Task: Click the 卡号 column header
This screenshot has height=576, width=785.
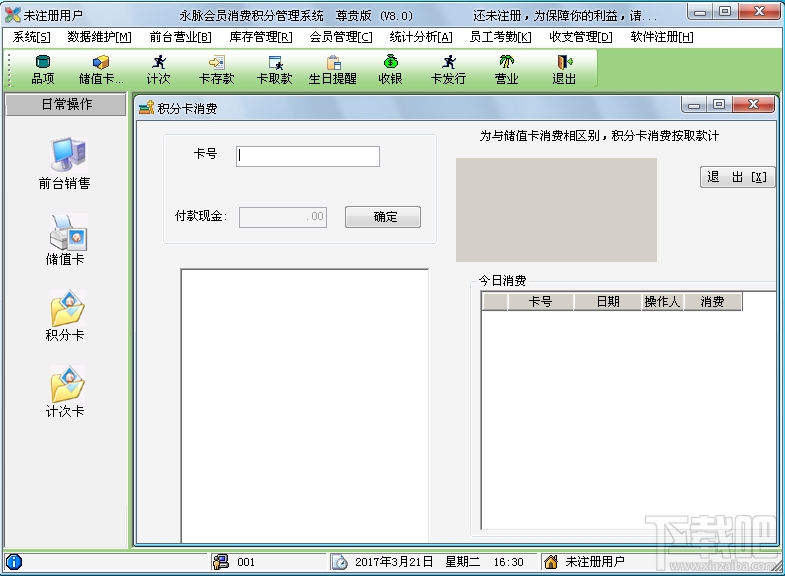Action: pos(540,302)
